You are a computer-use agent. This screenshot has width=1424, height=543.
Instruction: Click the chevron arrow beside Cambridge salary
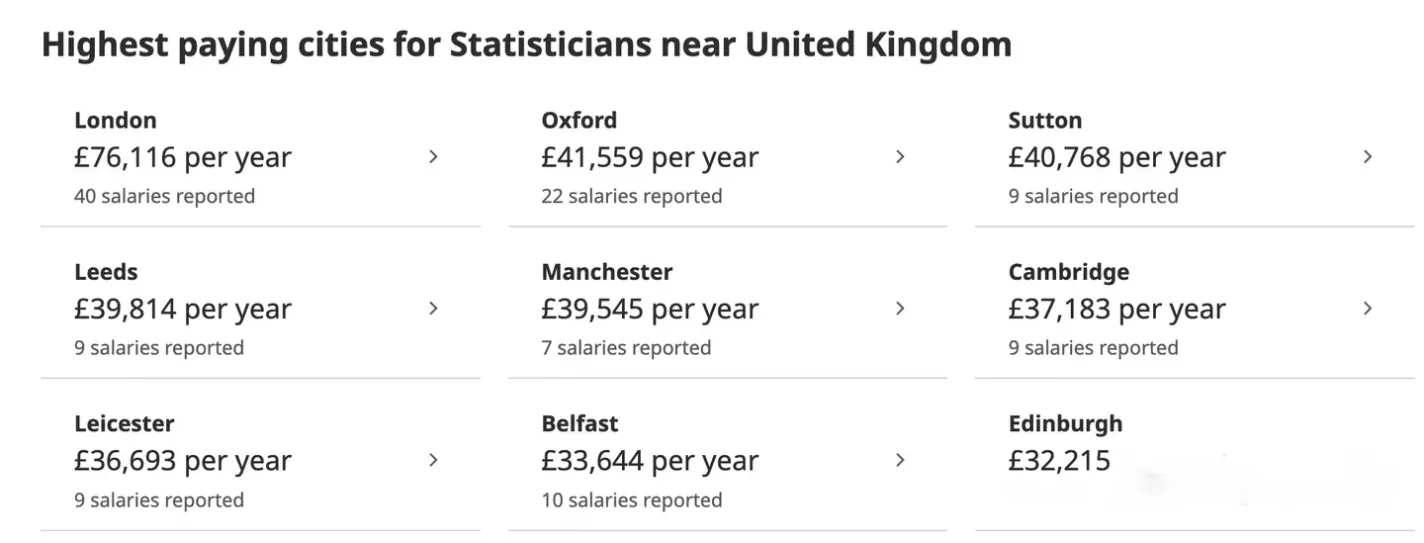(1367, 309)
